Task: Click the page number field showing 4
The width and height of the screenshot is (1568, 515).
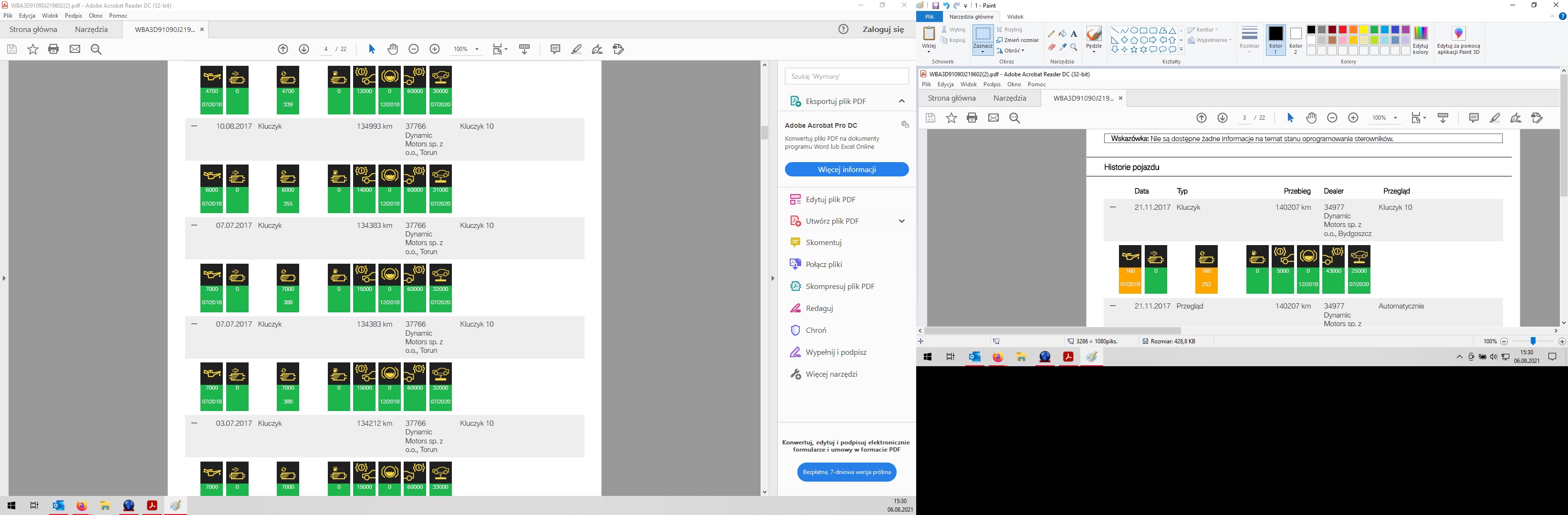Action: click(326, 49)
